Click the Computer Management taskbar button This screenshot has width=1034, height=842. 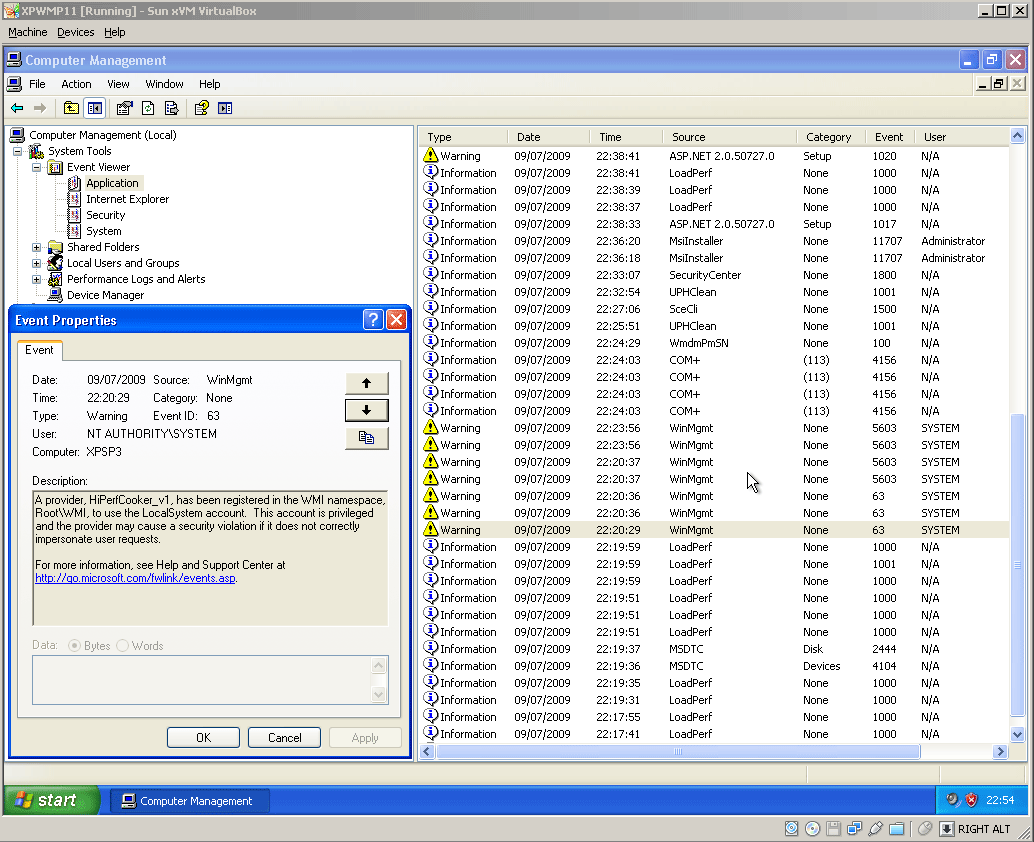coord(189,800)
